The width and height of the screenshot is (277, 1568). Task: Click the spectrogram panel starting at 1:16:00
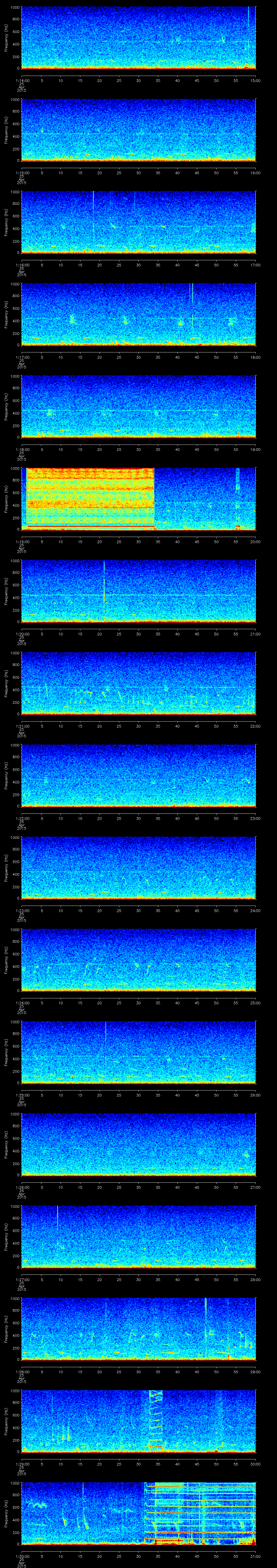point(139,222)
